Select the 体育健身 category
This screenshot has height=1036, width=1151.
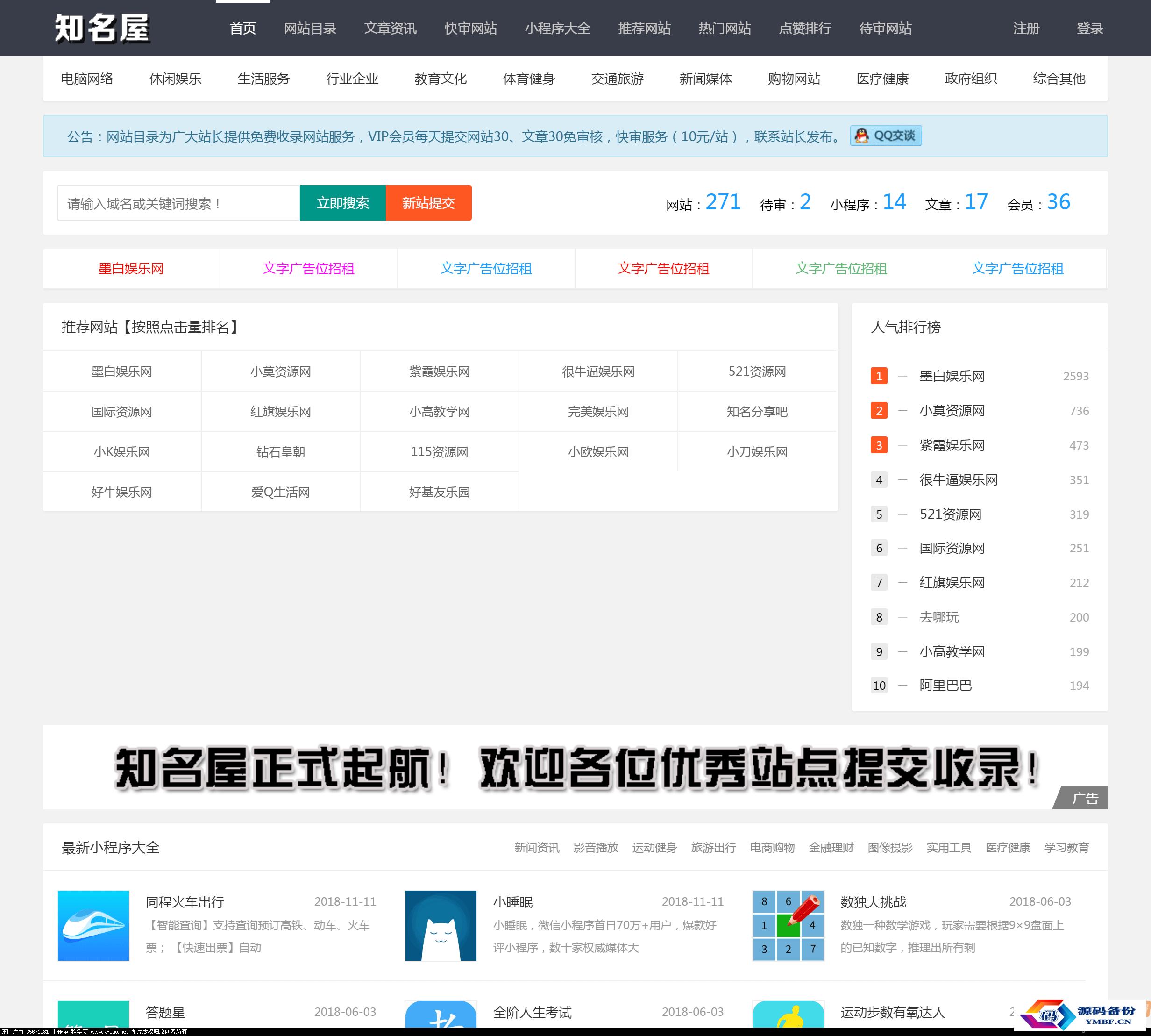coord(529,79)
